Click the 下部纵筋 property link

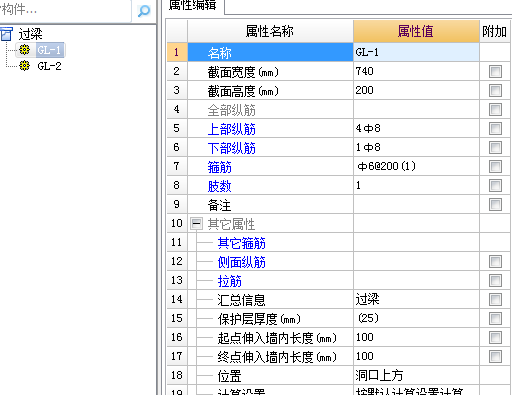tap(232, 148)
